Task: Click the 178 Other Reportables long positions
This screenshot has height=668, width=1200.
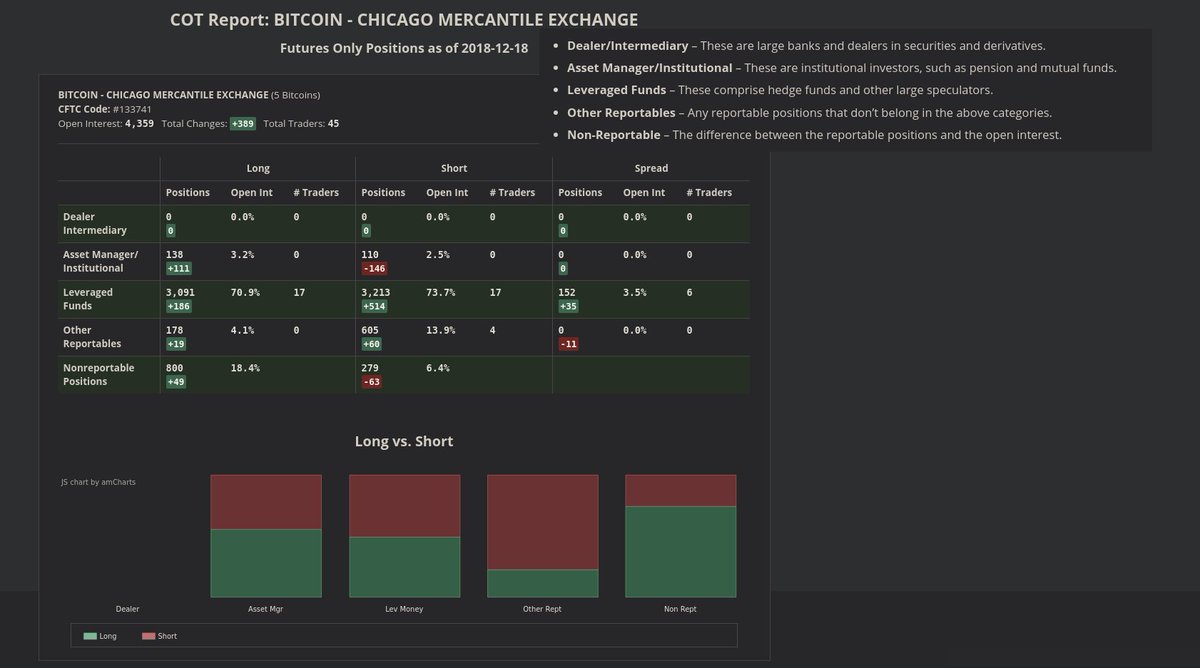Action: click(175, 330)
